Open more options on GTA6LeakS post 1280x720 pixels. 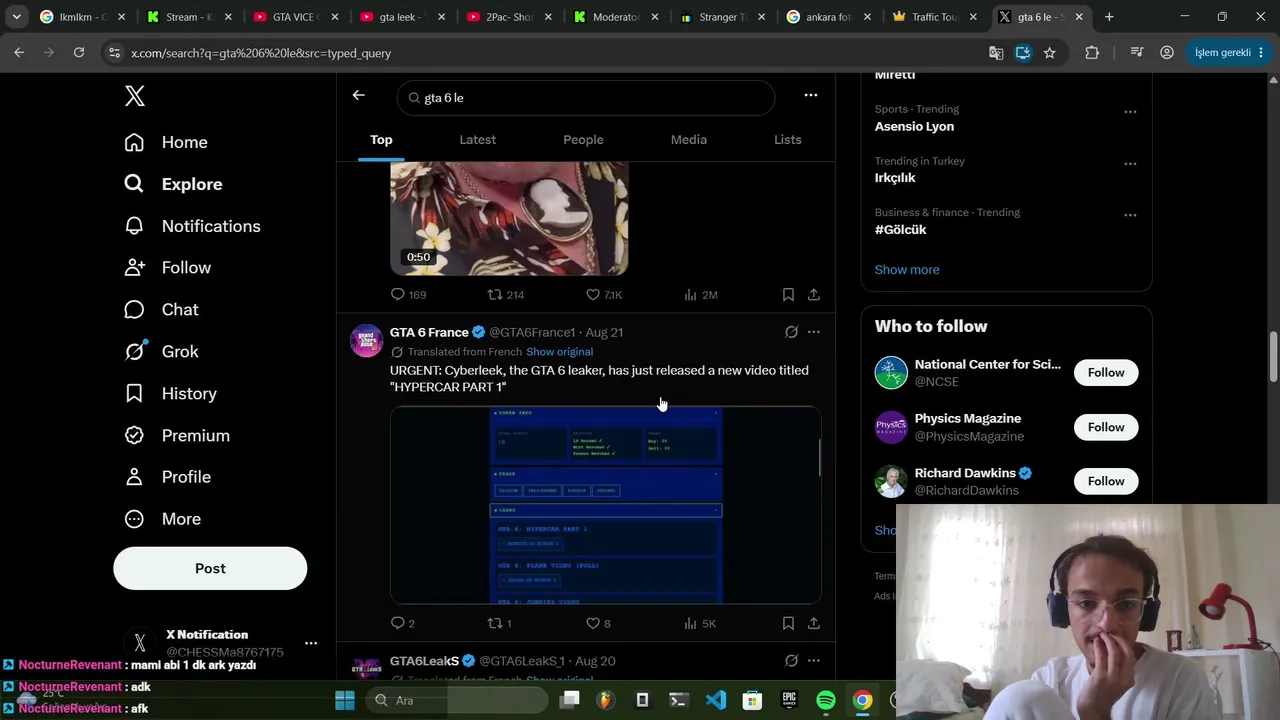(814, 661)
